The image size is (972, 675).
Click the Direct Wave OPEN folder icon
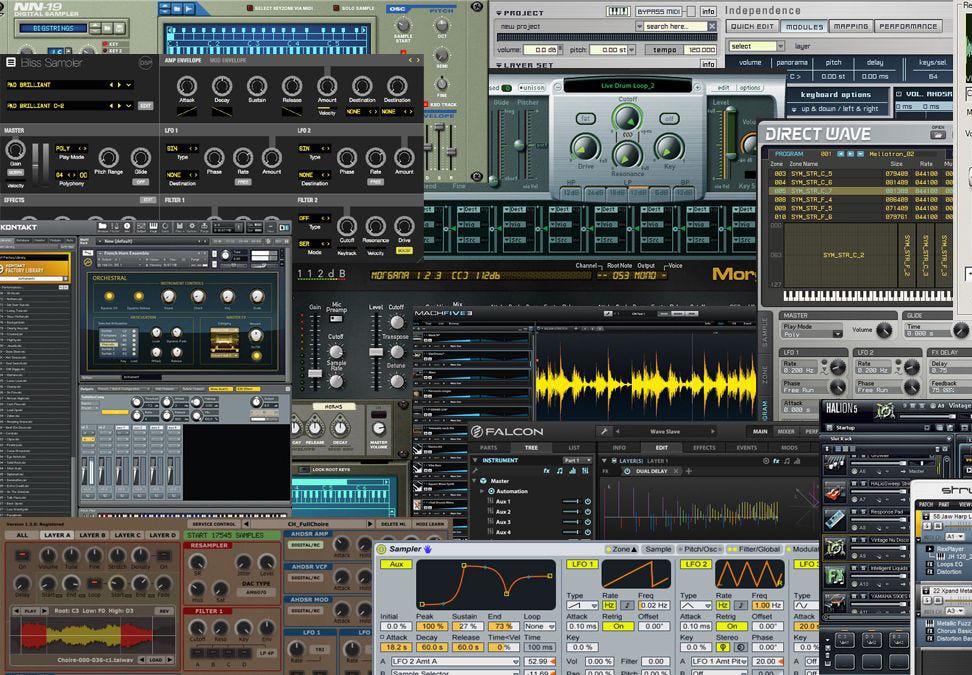coord(938,135)
